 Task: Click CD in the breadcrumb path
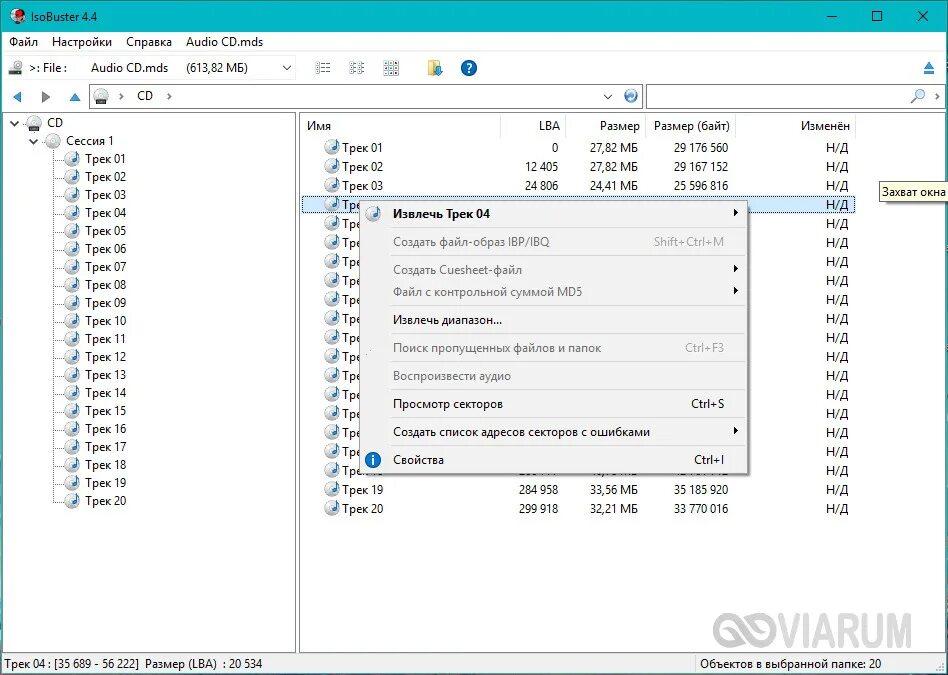tap(145, 96)
